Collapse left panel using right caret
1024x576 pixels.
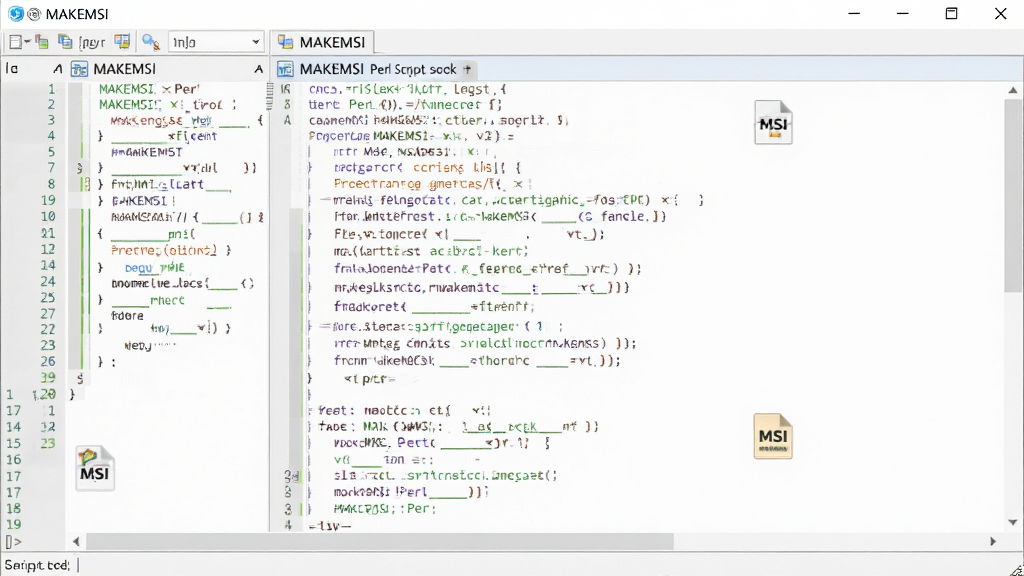259,69
